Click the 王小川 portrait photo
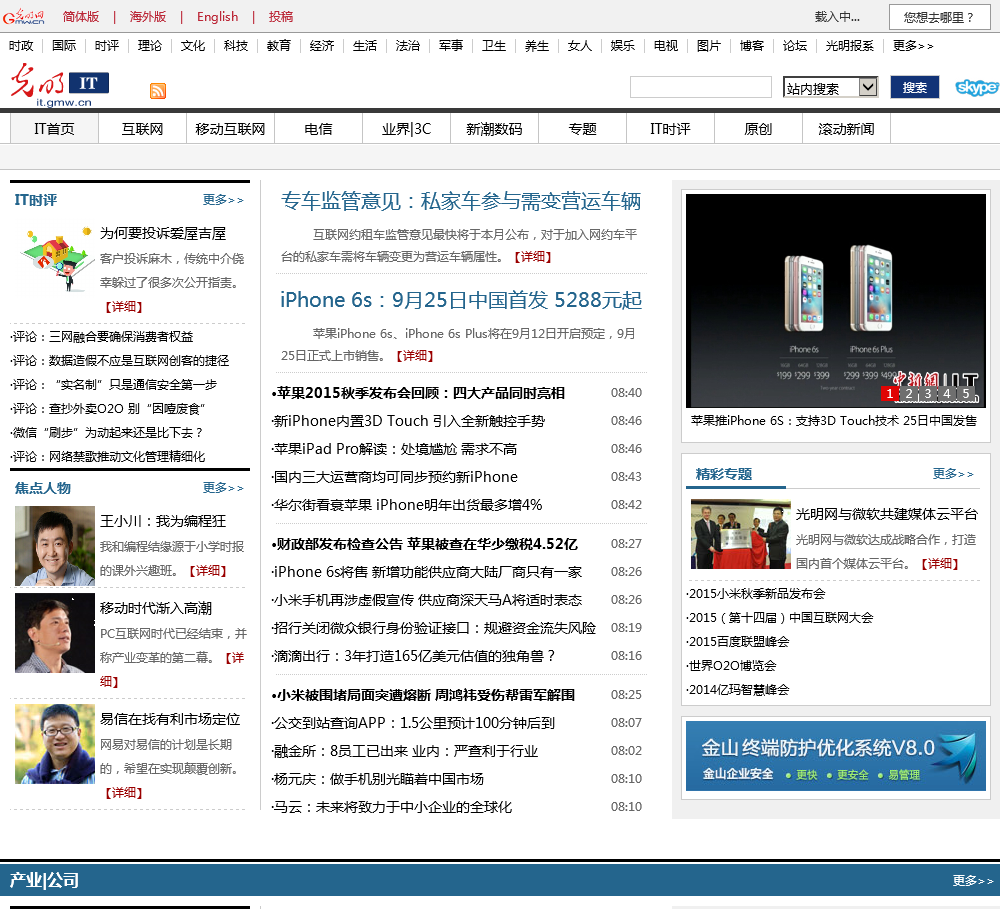Viewport: 1000px width, 909px height. click(x=55, y=546)
